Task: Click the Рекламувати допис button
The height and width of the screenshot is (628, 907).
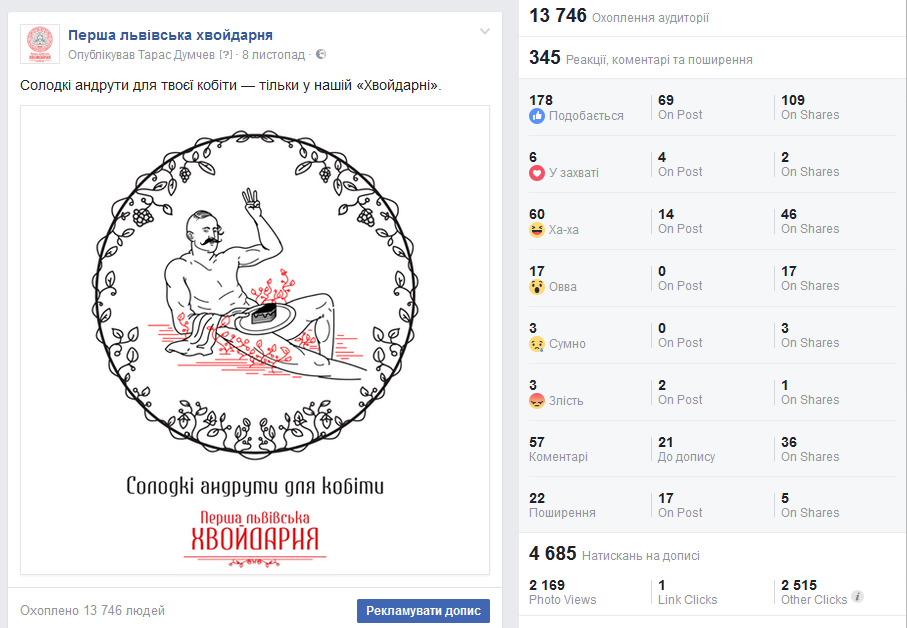Action: pos(423,611)
